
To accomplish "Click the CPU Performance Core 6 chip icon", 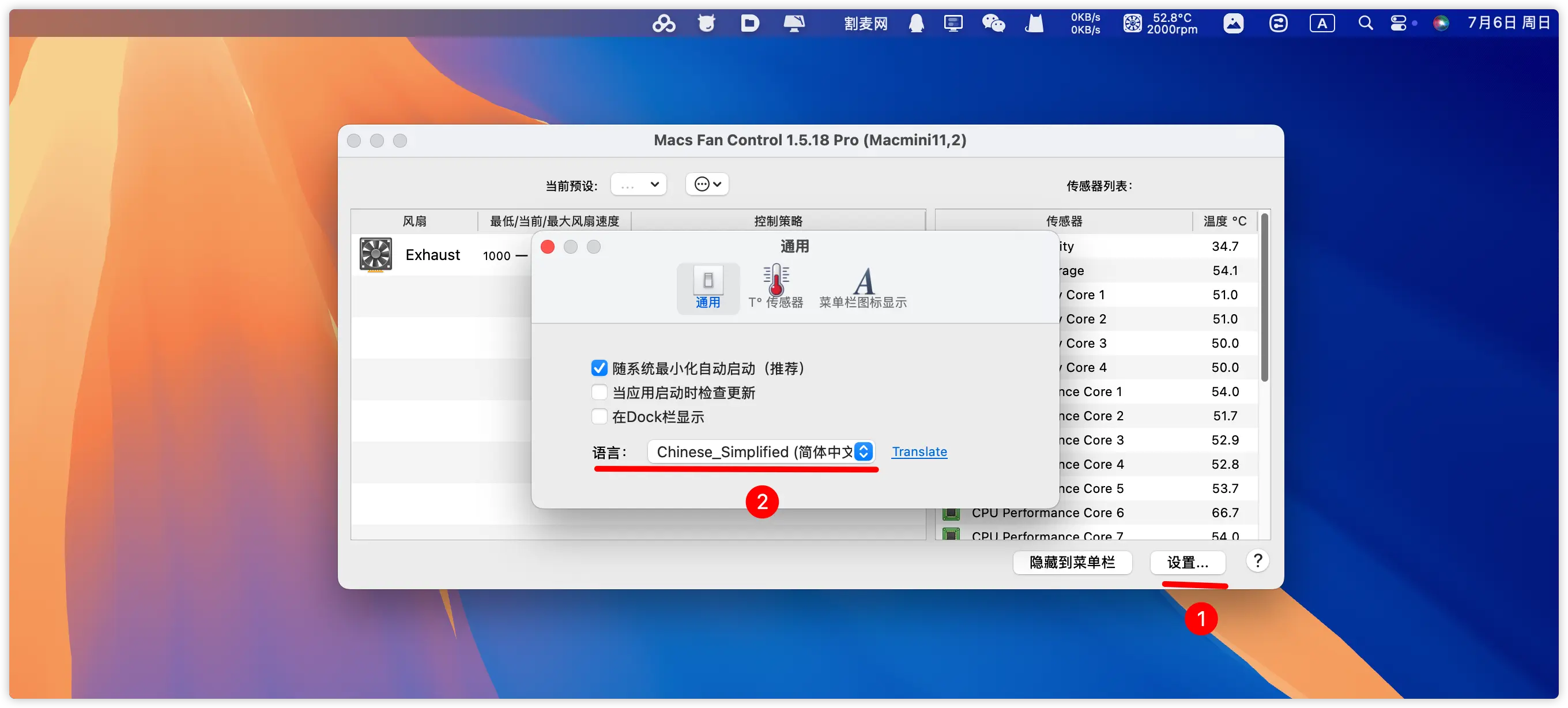I will (x=951, y=513).
